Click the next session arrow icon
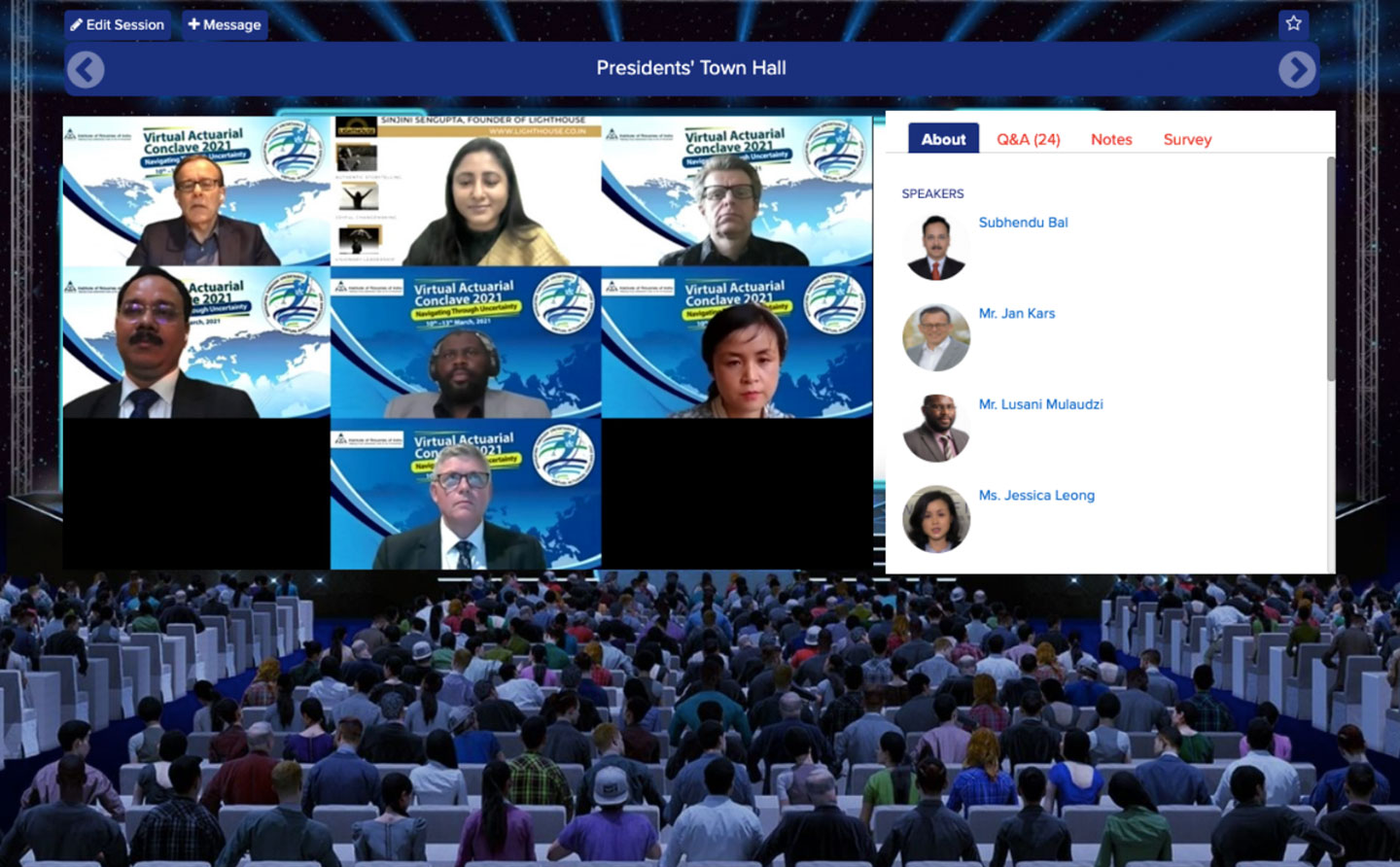Viewport: 1400px width, 867px height. (x=1297, y=69)
